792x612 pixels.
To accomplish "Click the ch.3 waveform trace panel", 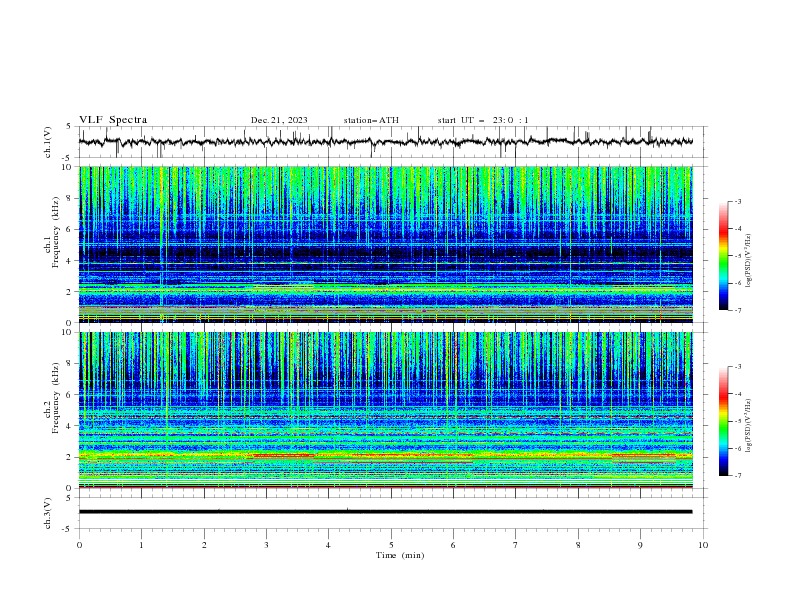I will pyautogui.click(x=393, y=513).
